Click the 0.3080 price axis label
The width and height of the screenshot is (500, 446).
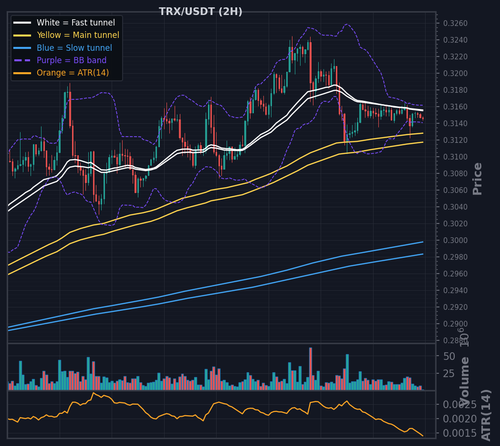pos(455,173)
